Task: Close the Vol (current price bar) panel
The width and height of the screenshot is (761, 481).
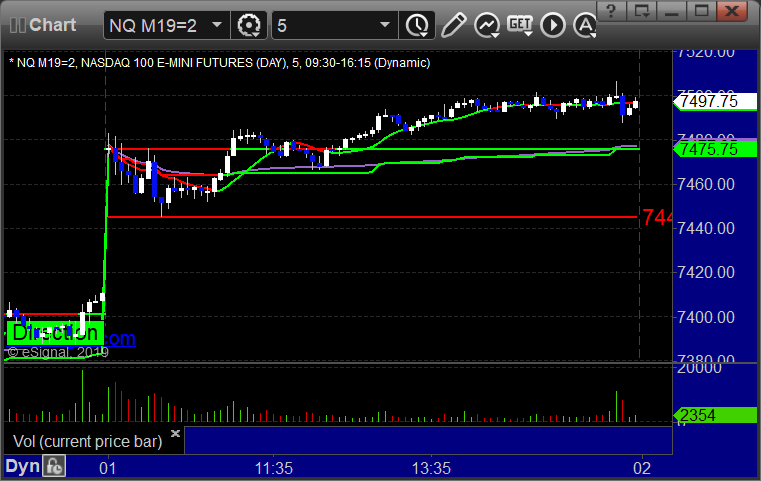Action: (175, 433)
